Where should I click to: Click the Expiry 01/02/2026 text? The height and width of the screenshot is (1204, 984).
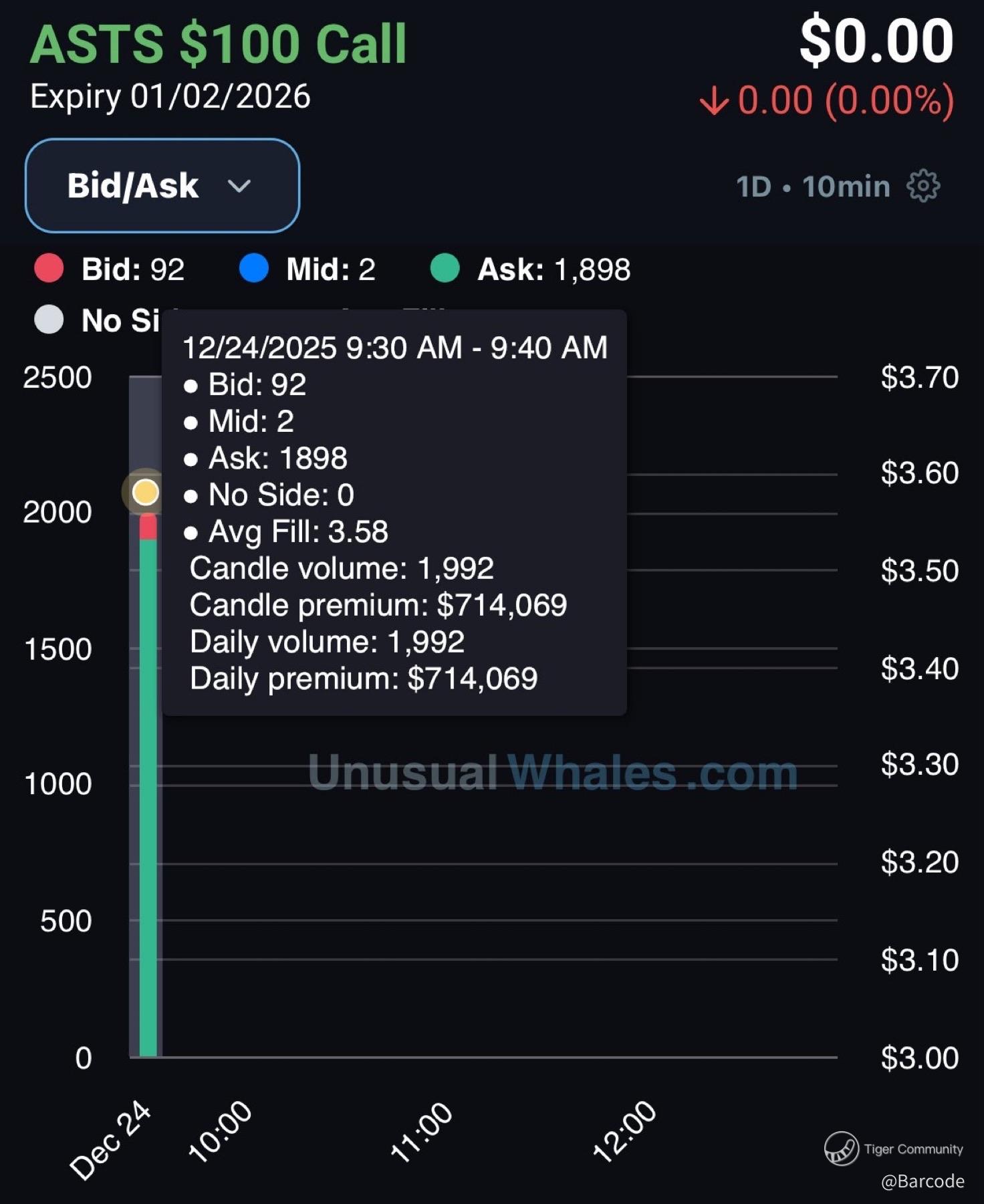coord(170,97)
